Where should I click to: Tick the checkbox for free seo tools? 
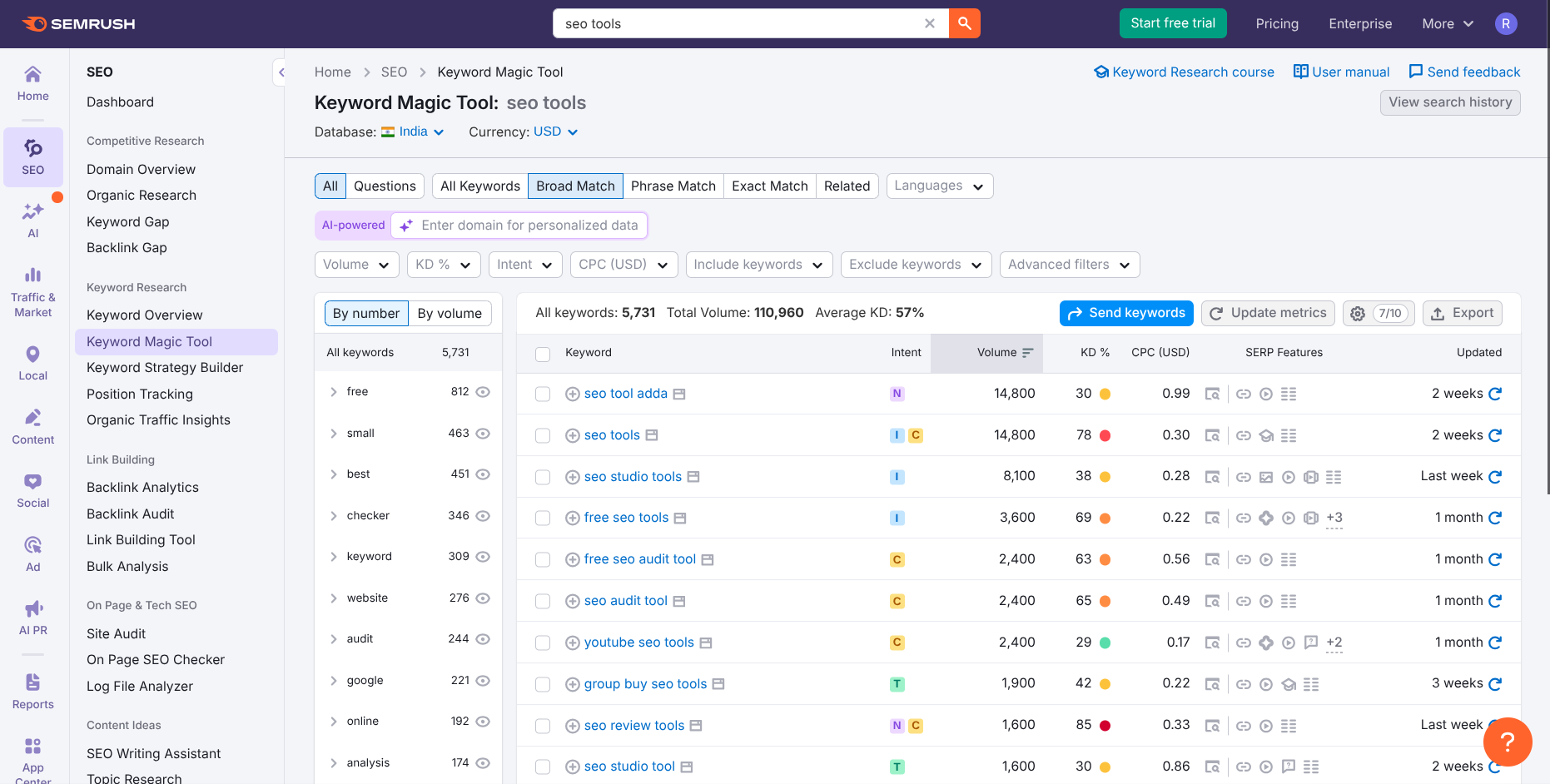543,518
